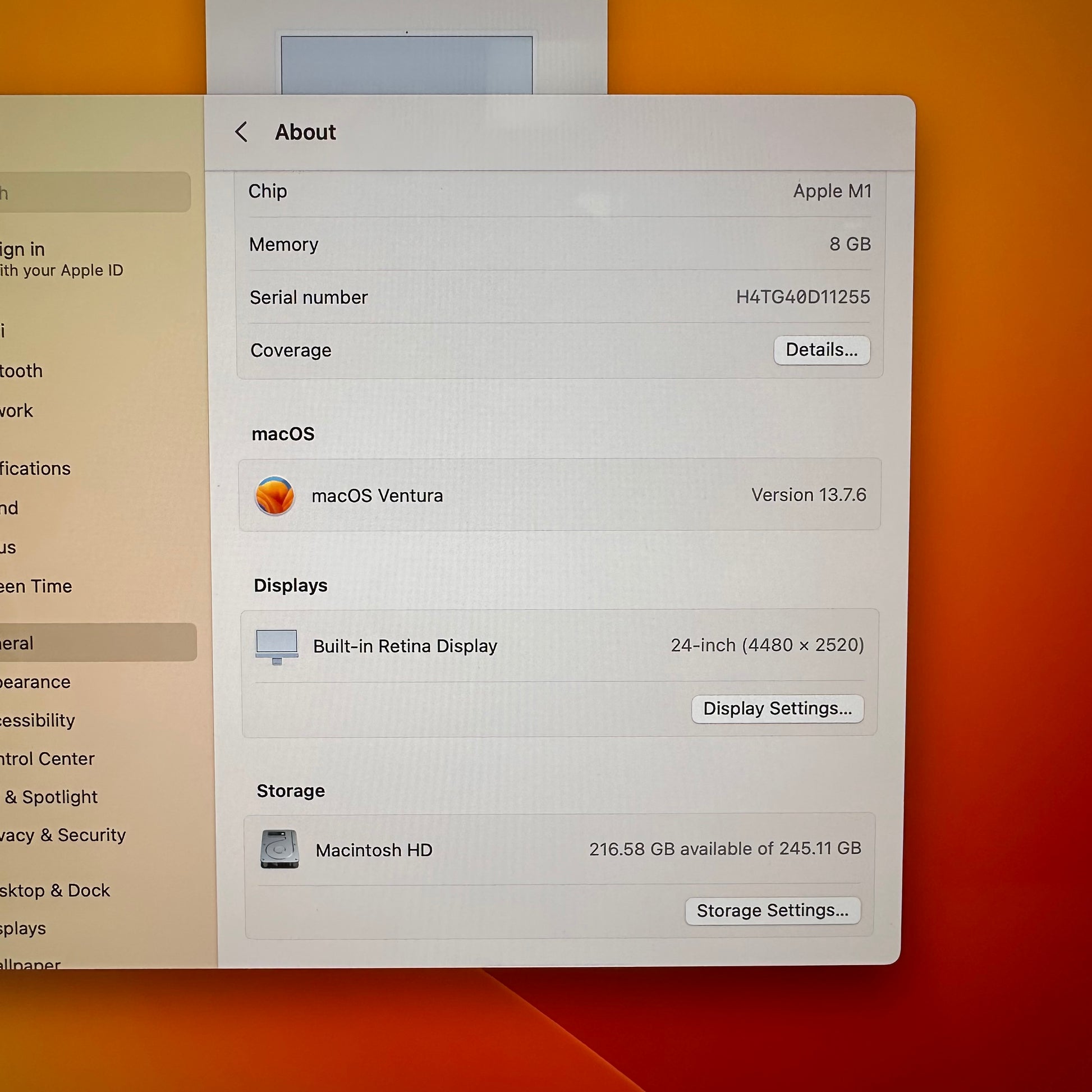Click the sidebar search field

[95, 192]
